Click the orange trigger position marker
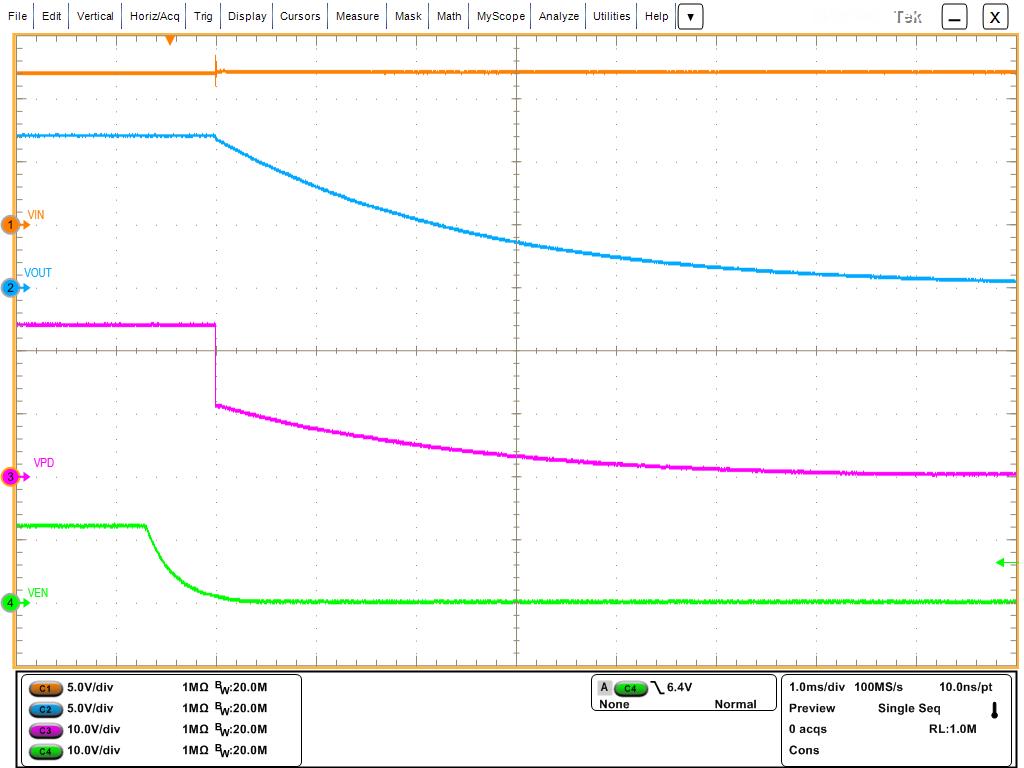The width and height of the screenshot is (1024, 768). point(170,40)
